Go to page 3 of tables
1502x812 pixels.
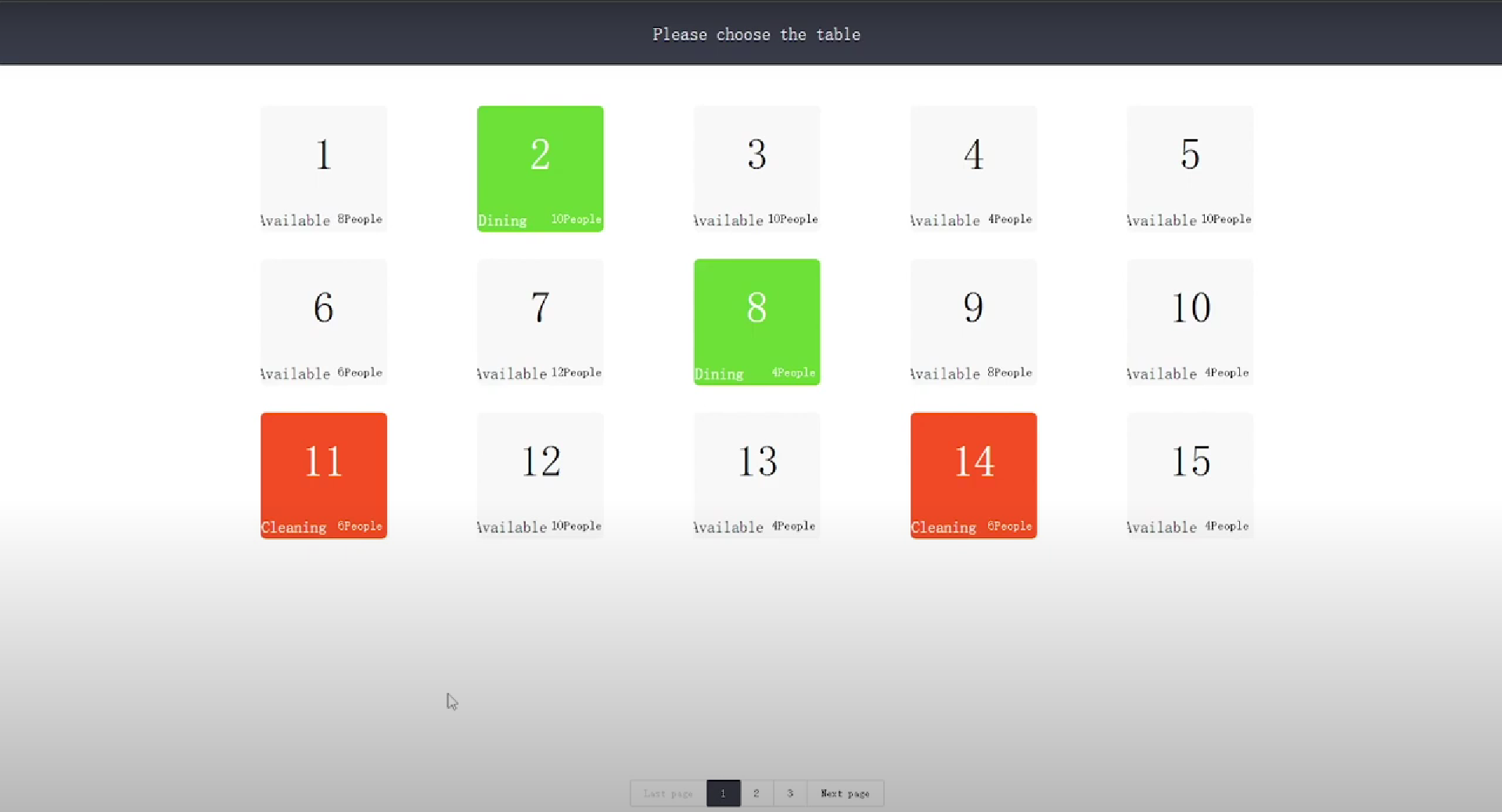pos(790,793)
